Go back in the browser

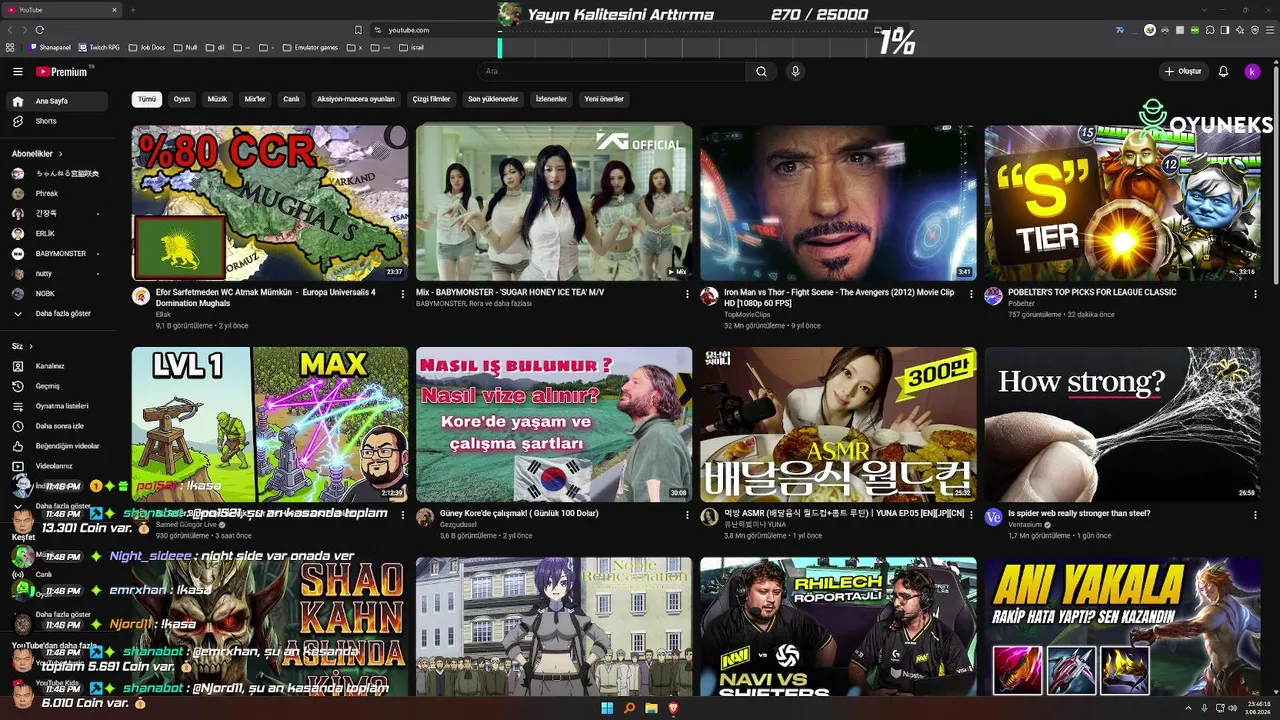click(x=11, y=30)
